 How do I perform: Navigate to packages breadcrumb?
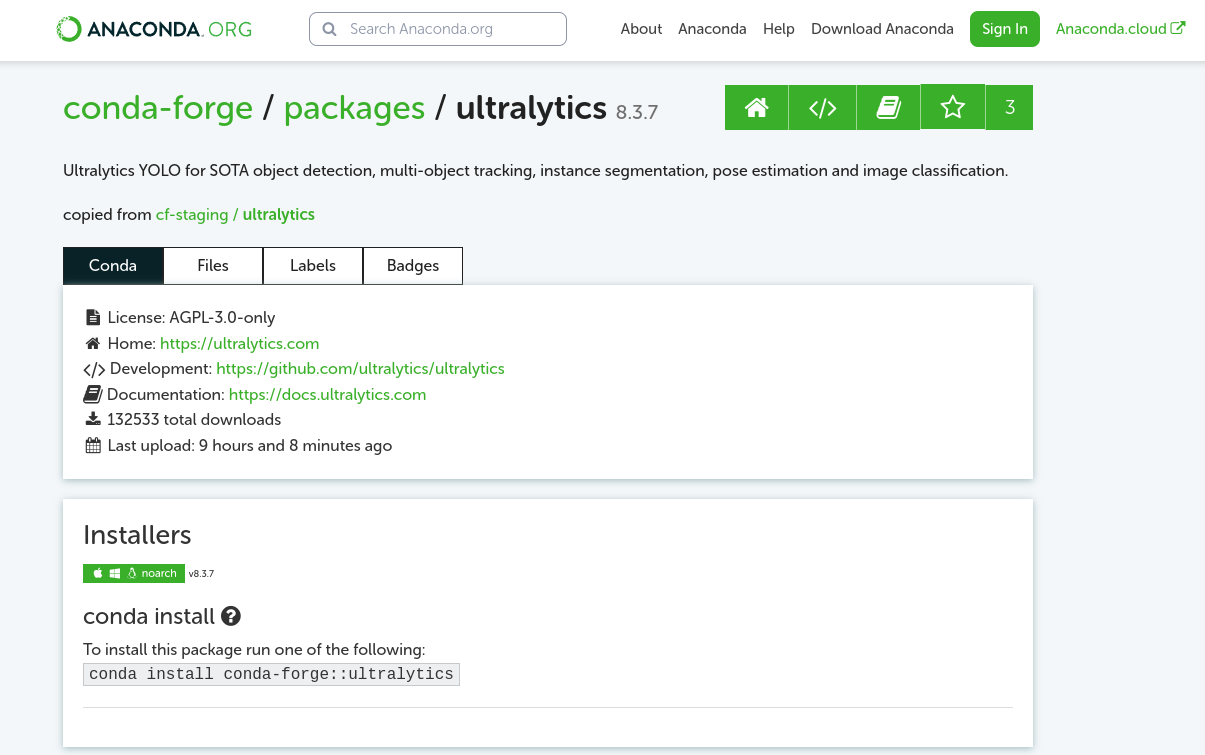point(354,108)
